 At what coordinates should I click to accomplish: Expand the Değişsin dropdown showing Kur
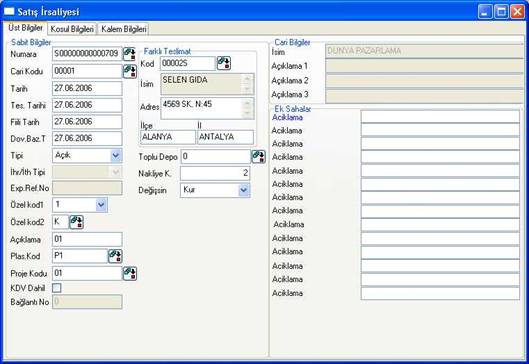244,190
